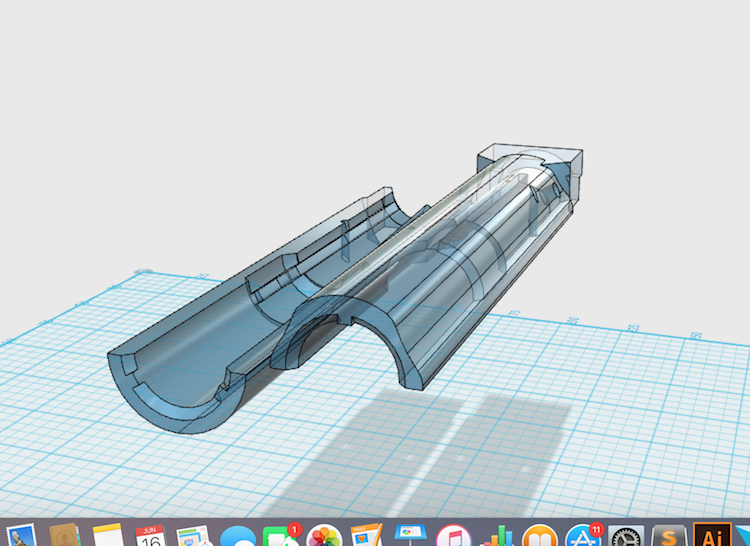Launch Pages from the dock
The height and width of the screenshot is (546, 750).
[x=367, y=535]
